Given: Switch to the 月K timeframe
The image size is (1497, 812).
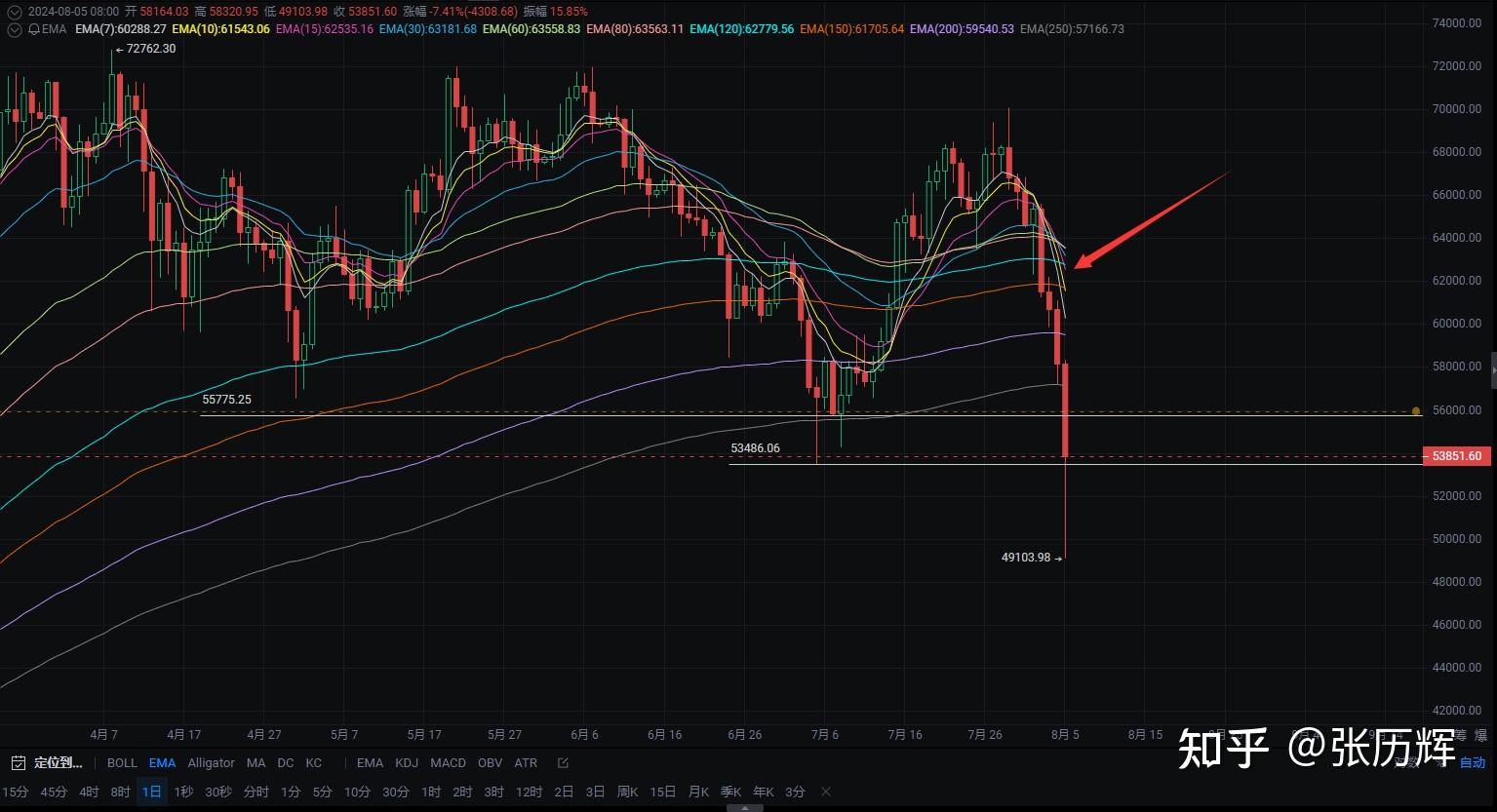Looking at the screenshot, I should click(698, 793).
